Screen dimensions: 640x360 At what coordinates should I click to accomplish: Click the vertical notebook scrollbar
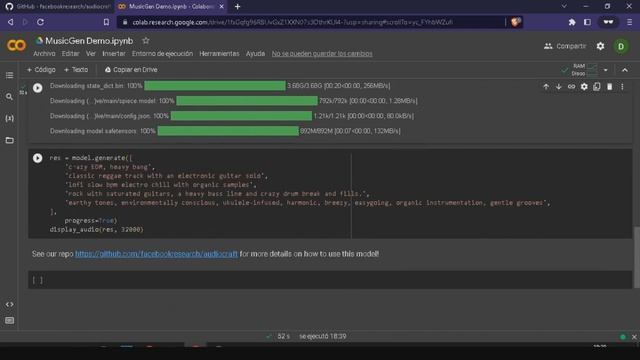[x=636, y=257]
